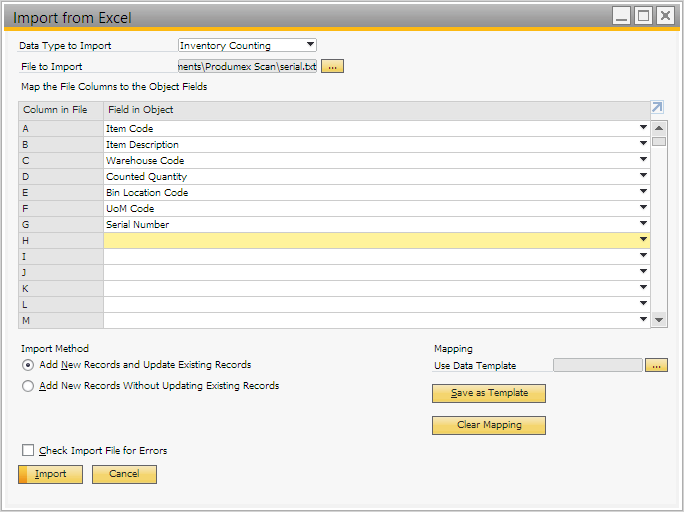
Task: Open the Data Type to Import dropdown
Action: (310, 45)
